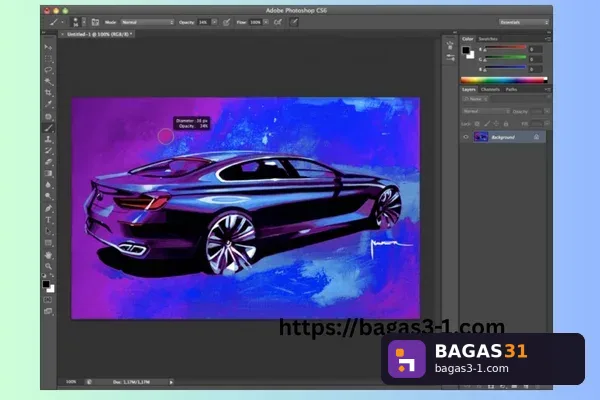Toggle Lock position in Layers panel
The image size is (600, 400).
click(x=496, y=124)
